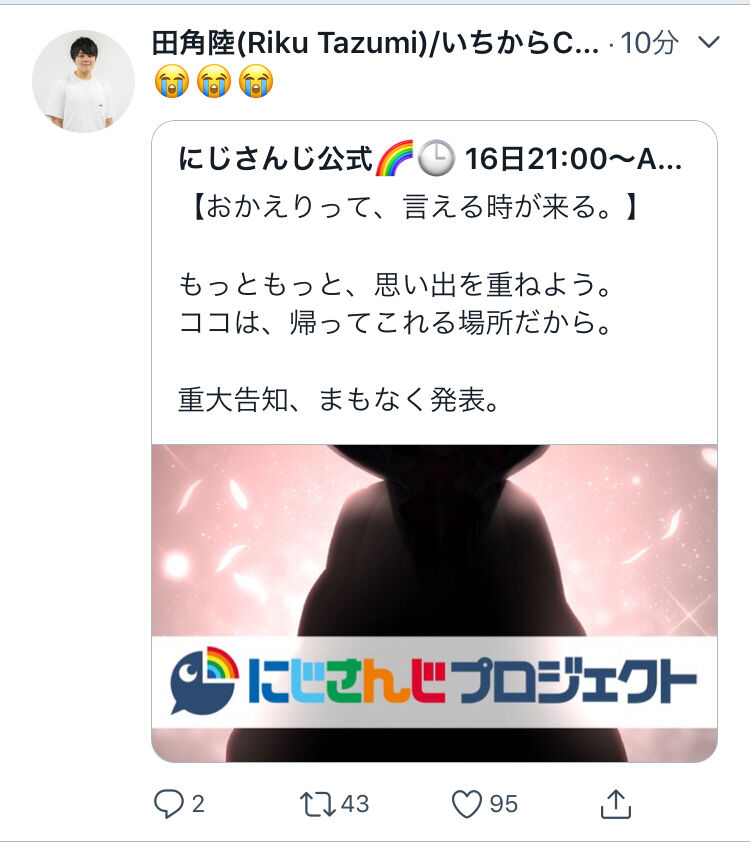This screenshot has width=750, height=849.
Task: Click the ココは、帰ってこれる場所だから。 line
Action: coord(395,323)
